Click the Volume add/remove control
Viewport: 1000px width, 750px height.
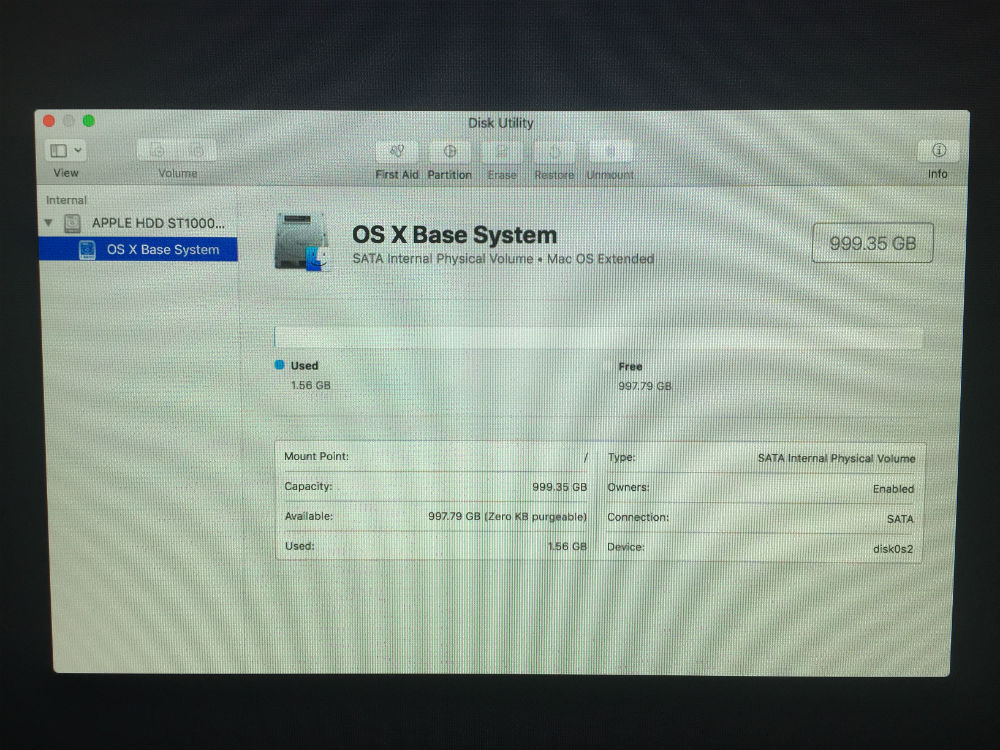(177, 151)
